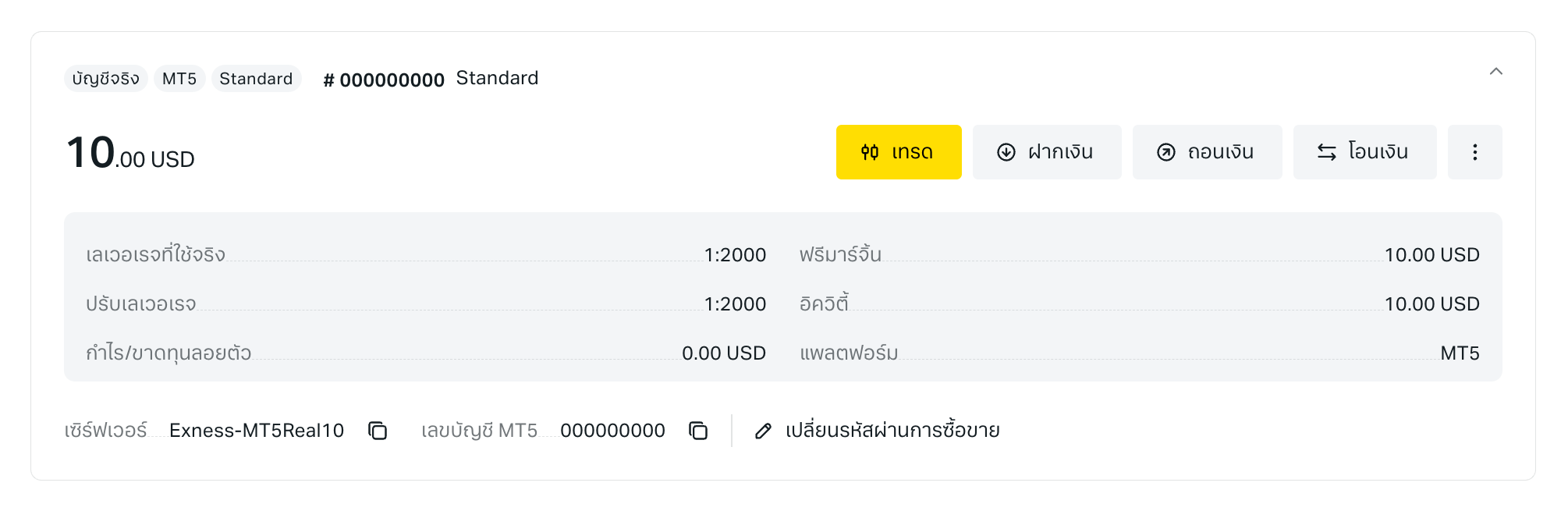1568x511 pixels.
Task: Click the swap arrows transfer icon
Action: (x=1327, y=152)
